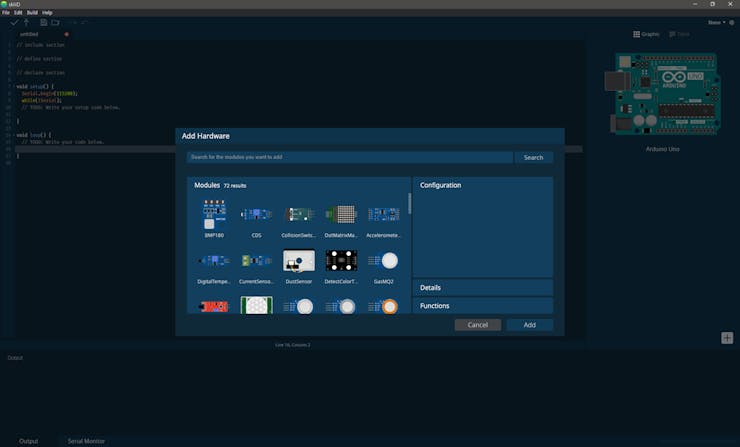Close the untitled tab via red dot
The height and width of the screenshot is (447, 740).
(67, 34)
